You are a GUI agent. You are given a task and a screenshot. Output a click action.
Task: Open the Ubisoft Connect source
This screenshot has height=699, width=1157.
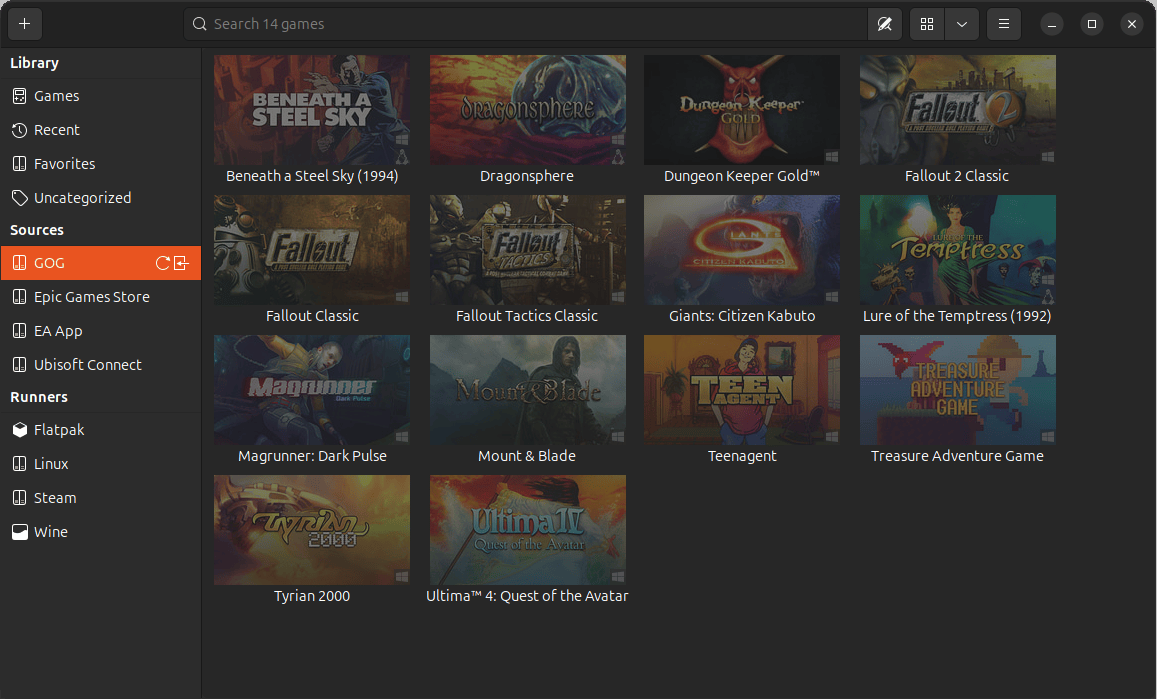100,365
